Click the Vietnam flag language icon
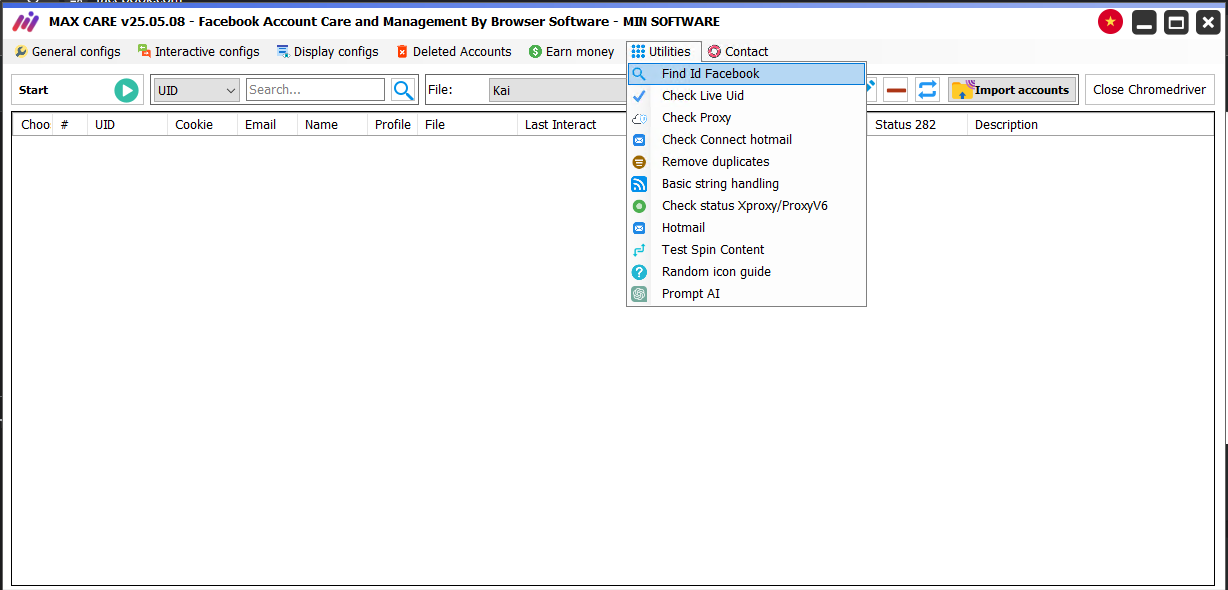The width and height of the screenshot is (1228, 590). click(x=1110, y=22)
